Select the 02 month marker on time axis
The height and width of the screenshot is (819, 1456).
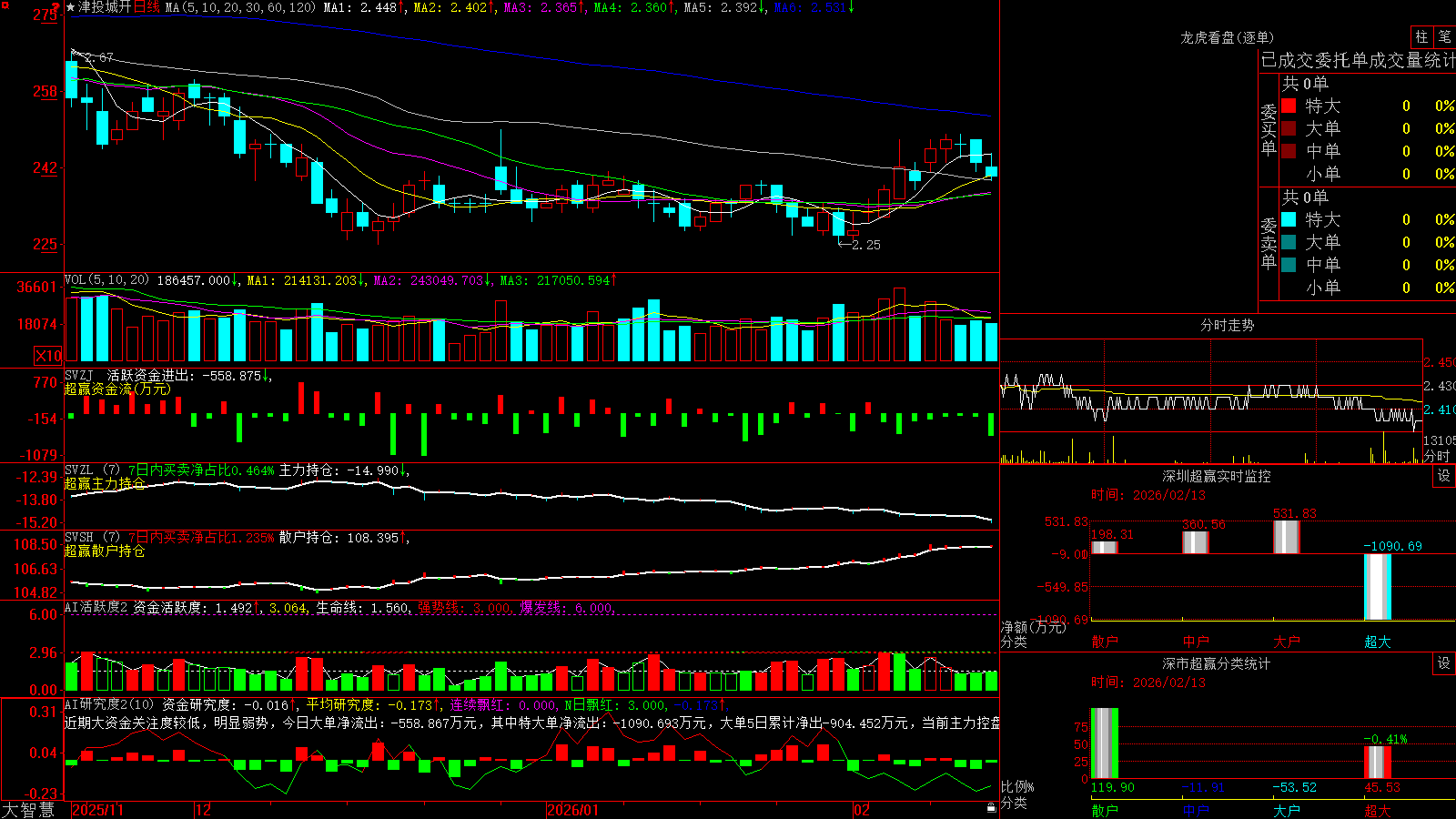tap(862, 810)
